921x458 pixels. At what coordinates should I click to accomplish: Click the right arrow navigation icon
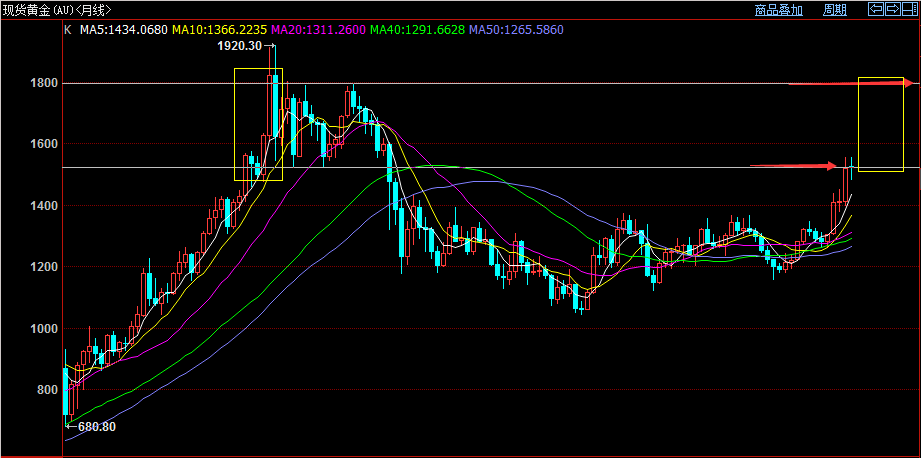892,9
